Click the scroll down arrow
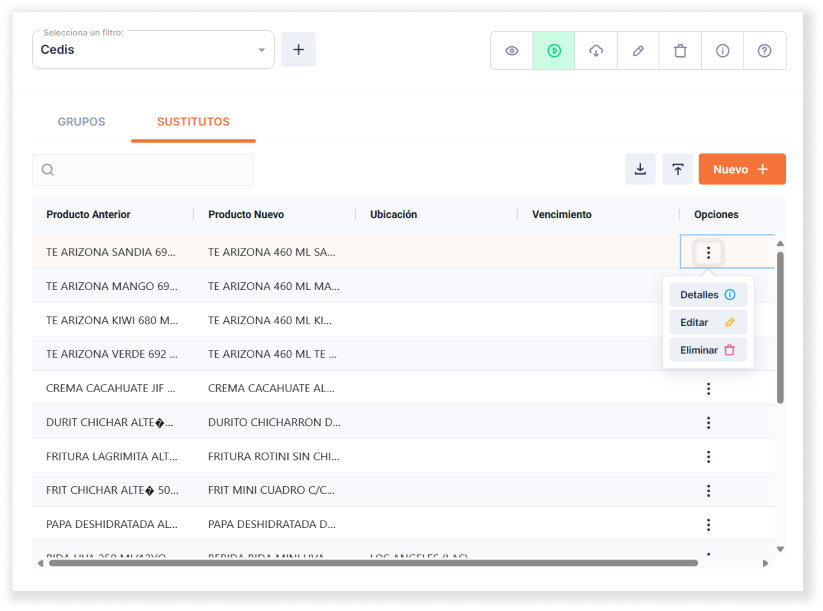Viewport: 823px width, 611px height. pos(780,550)
